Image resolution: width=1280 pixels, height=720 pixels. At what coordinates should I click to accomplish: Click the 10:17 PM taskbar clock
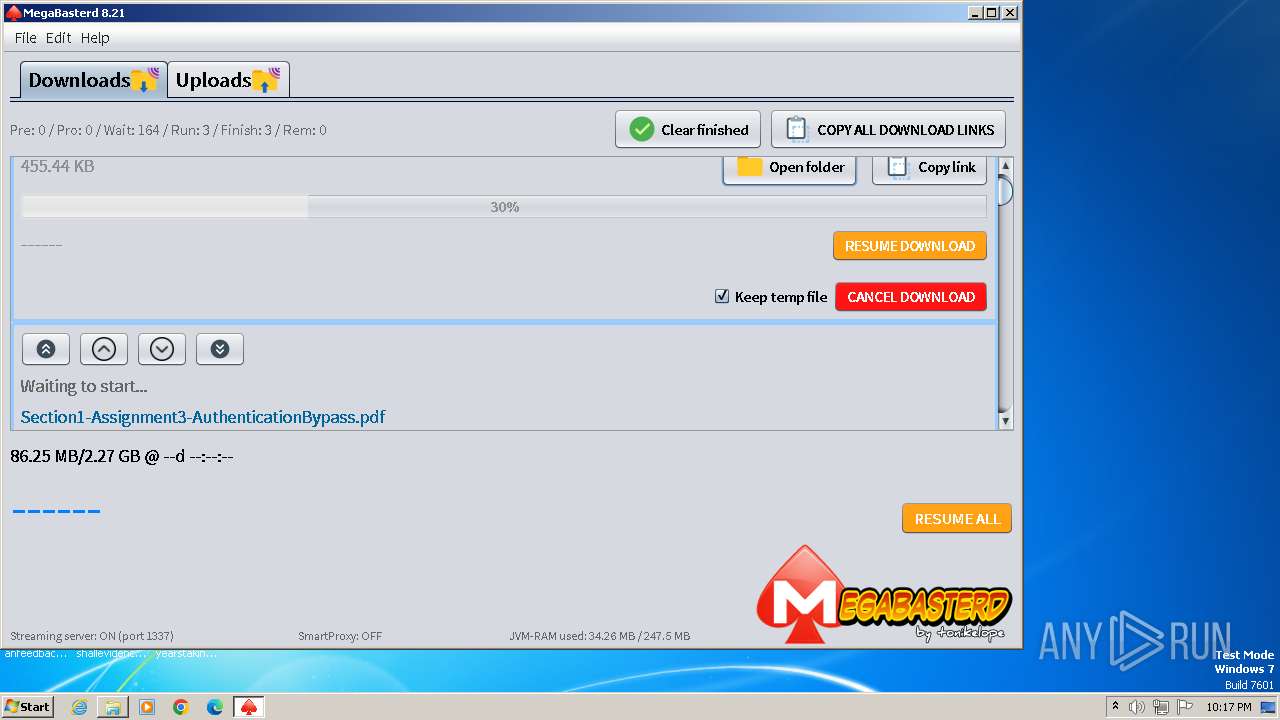(1229, 707)
